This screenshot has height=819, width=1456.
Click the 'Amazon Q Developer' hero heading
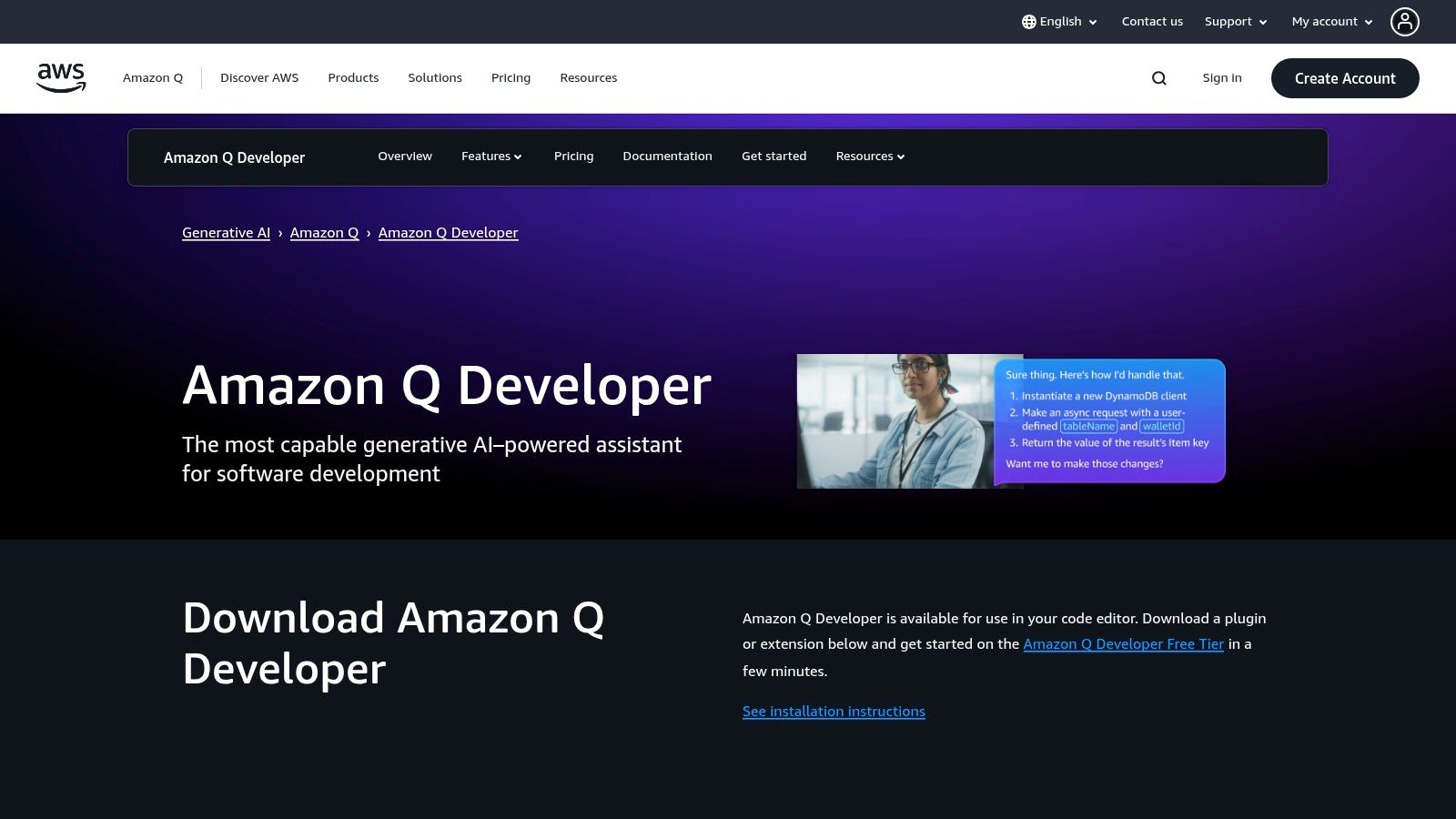447,386
